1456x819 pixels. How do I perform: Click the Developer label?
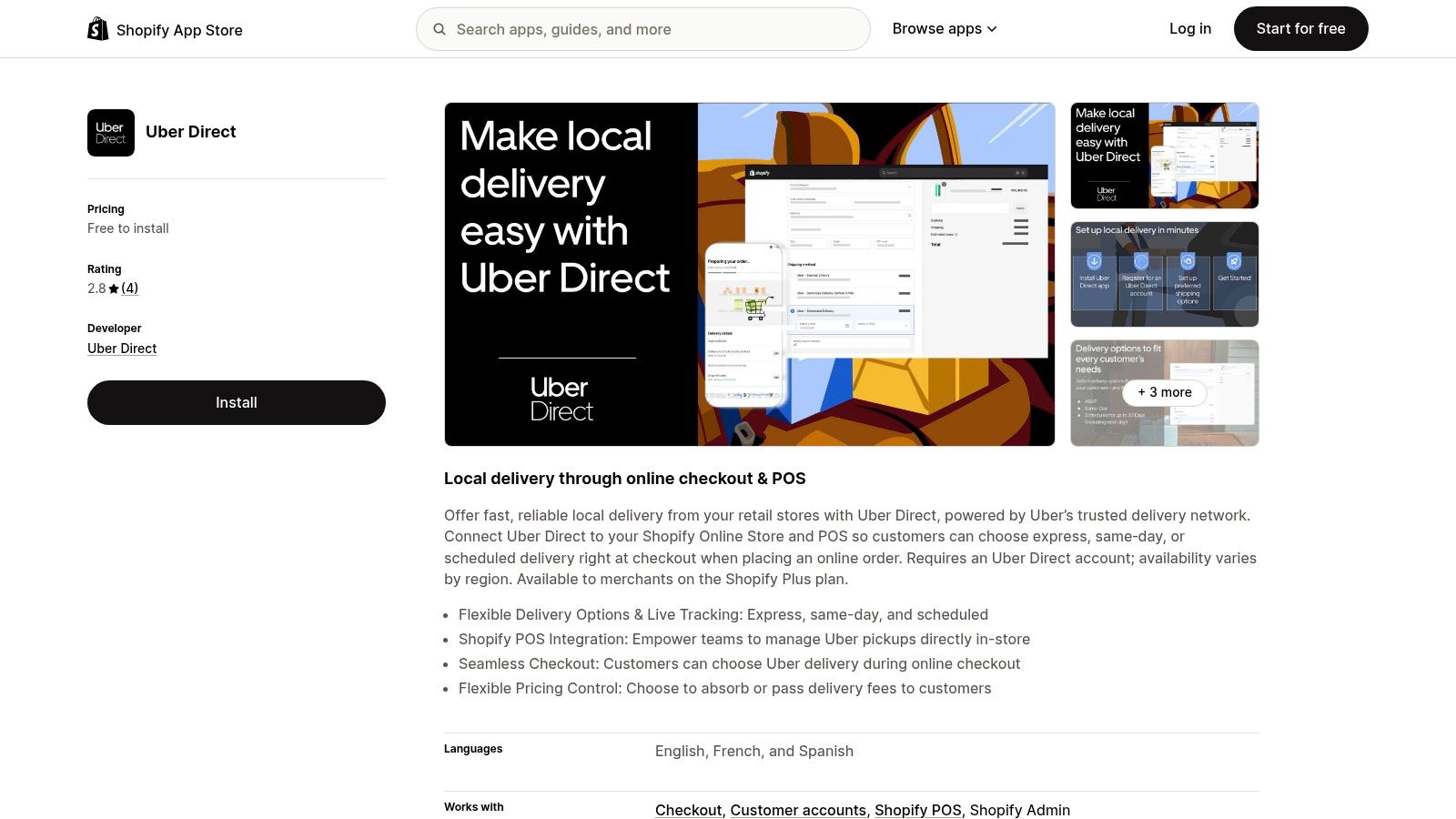coord(115,329)
